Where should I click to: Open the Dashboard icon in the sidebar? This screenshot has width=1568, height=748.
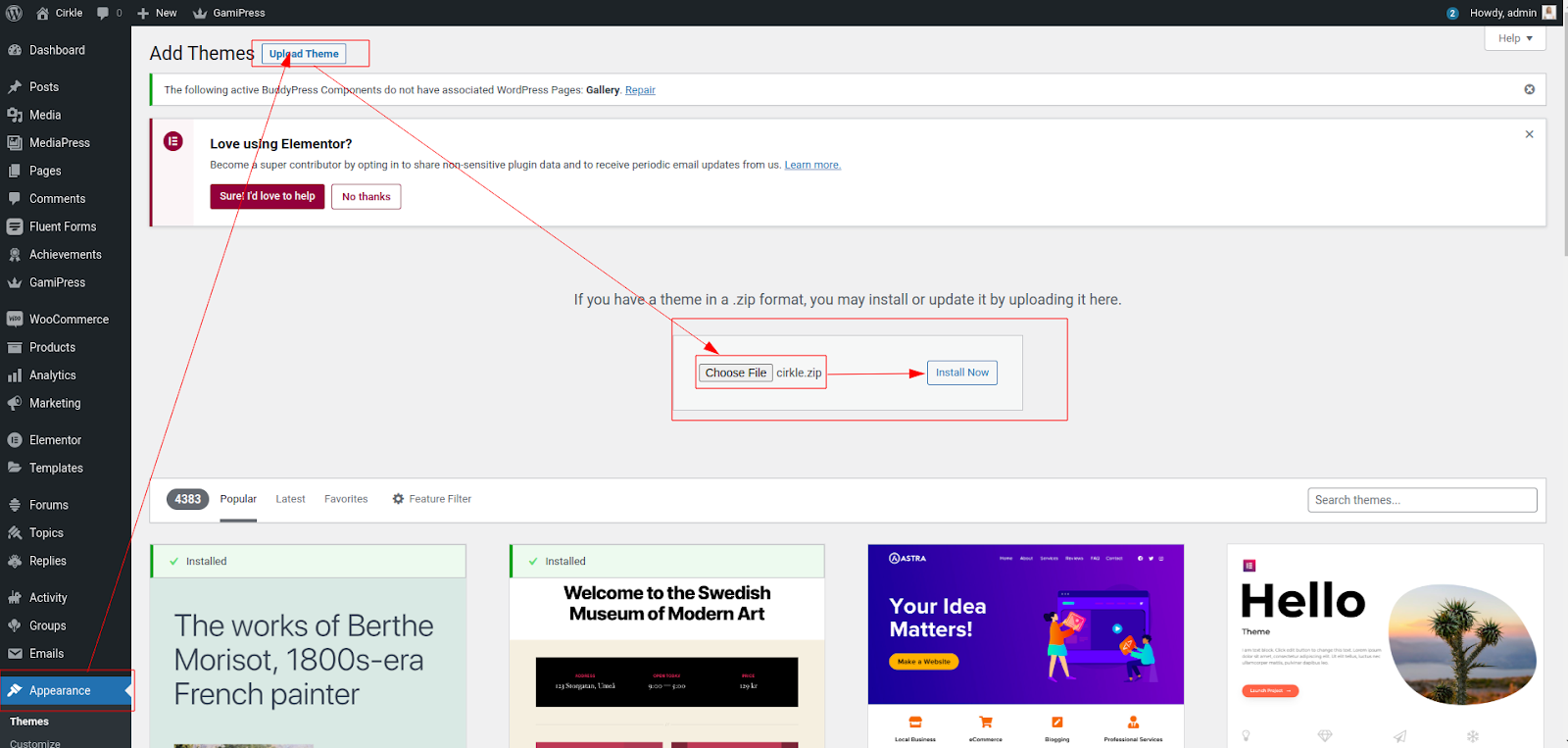pyautogui.click(x=15, y=50)
